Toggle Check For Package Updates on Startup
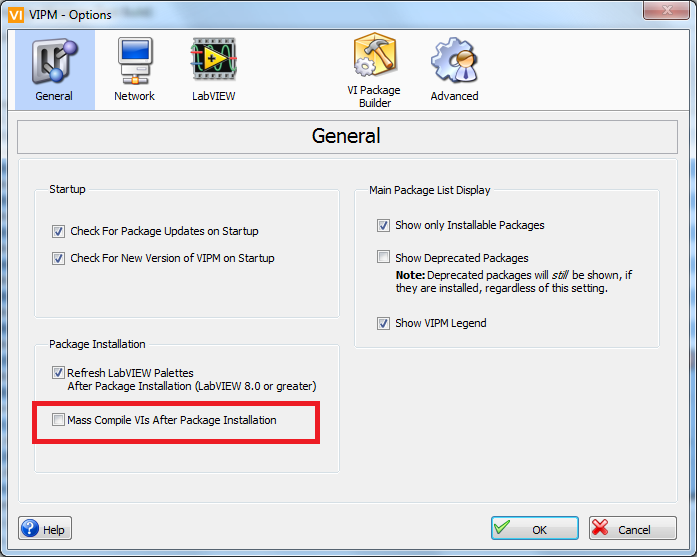697x557 pixels. coord(58,232)
